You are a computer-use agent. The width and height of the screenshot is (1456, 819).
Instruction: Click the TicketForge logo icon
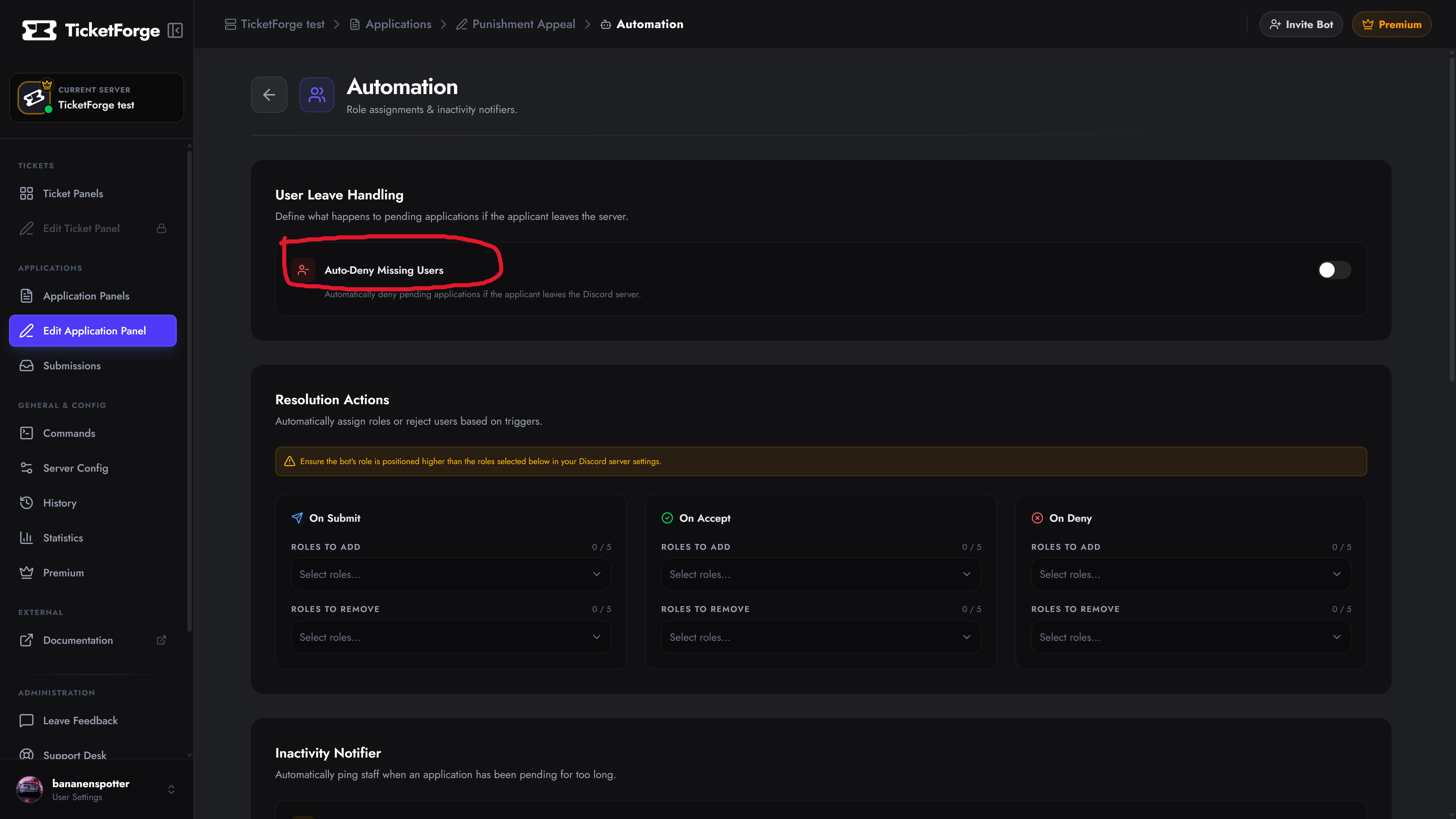[x=39, y=31]
